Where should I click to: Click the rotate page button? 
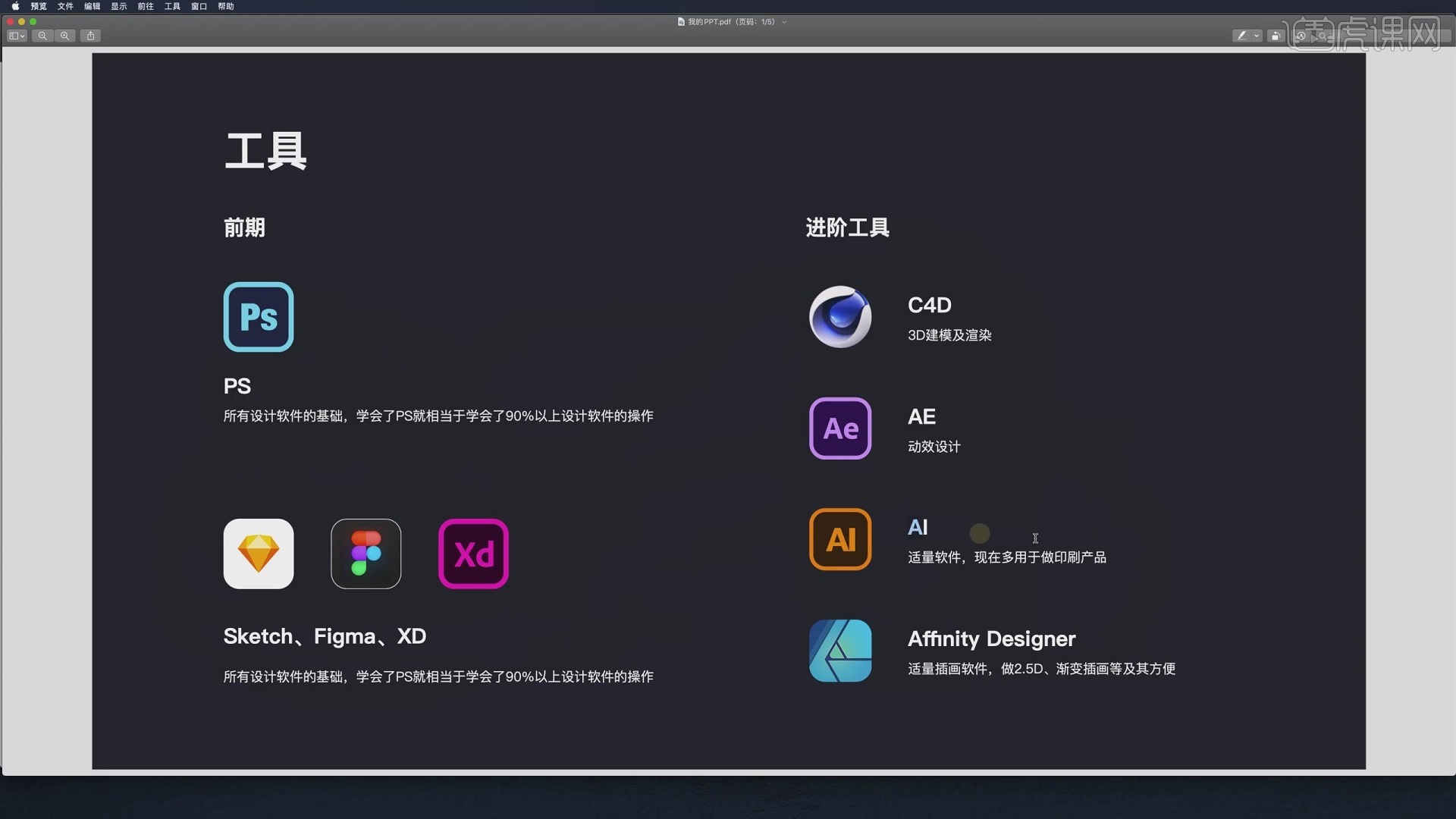point(1276,36)
